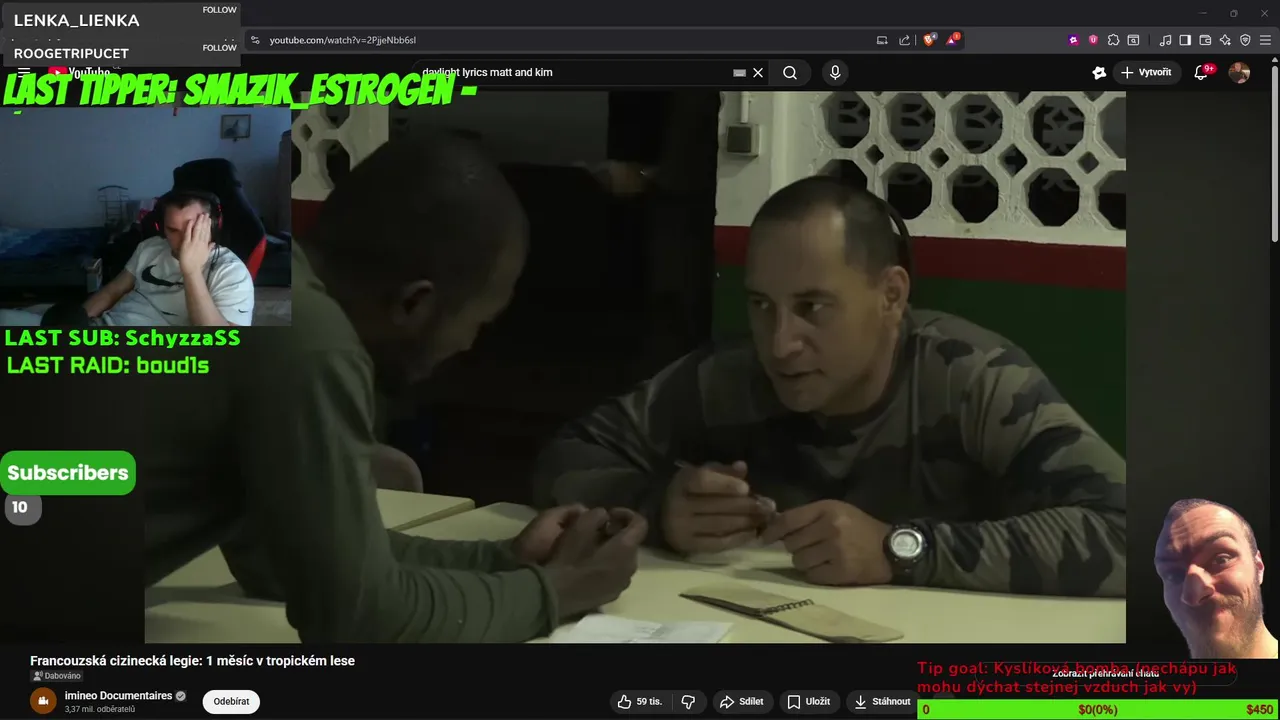
Task: Click LAST RAID: boud1s text
Action: pos(108,365)
